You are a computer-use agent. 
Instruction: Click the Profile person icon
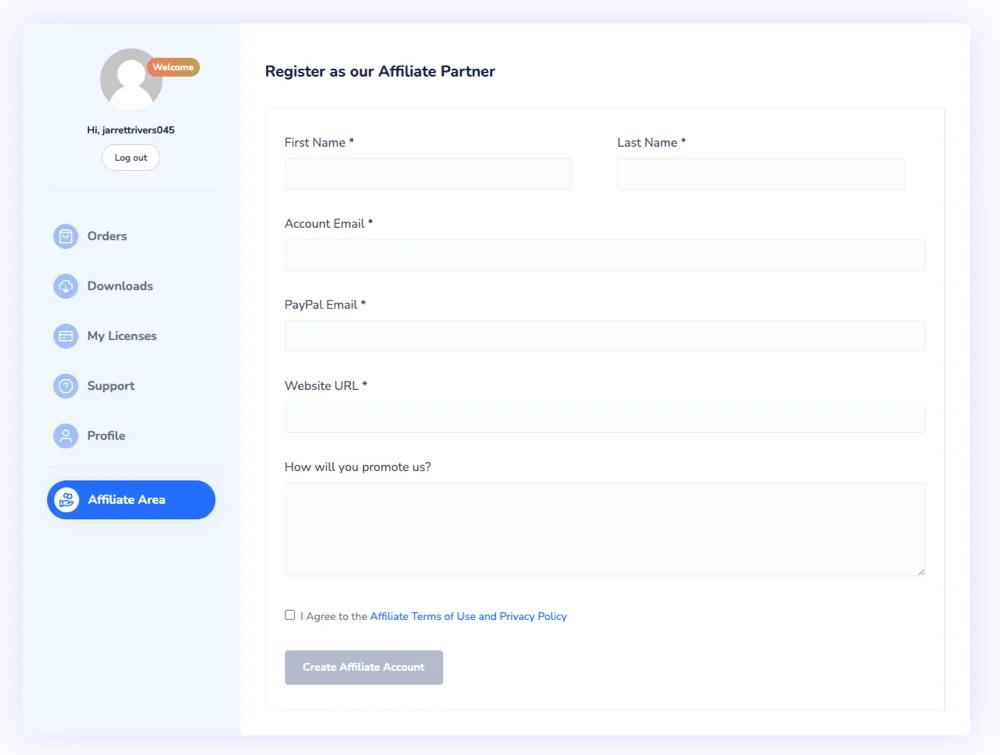64,436
